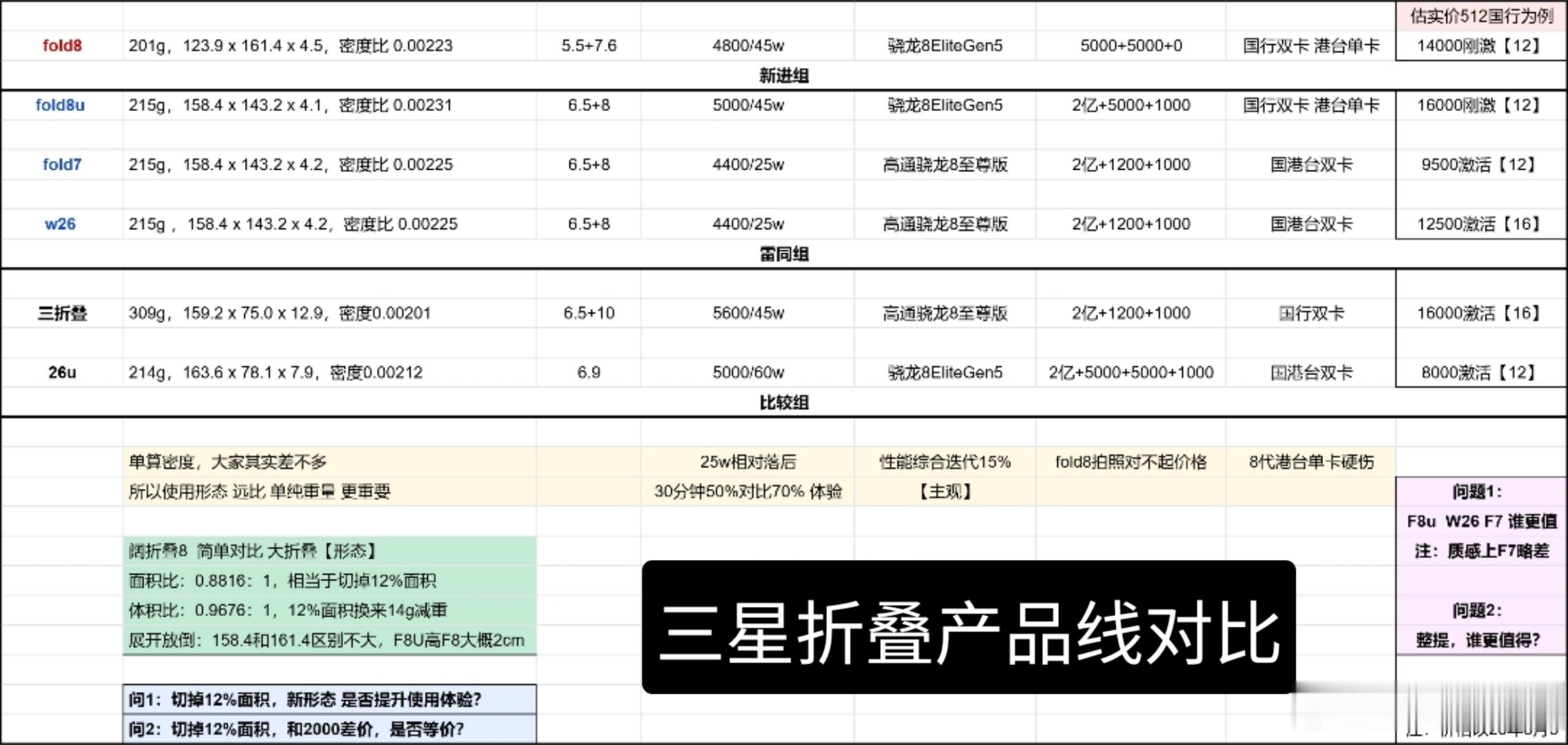Select the 26u row 骁龙8EliteGen5 cell
The image size is (1568, 745).
point(945,372)
